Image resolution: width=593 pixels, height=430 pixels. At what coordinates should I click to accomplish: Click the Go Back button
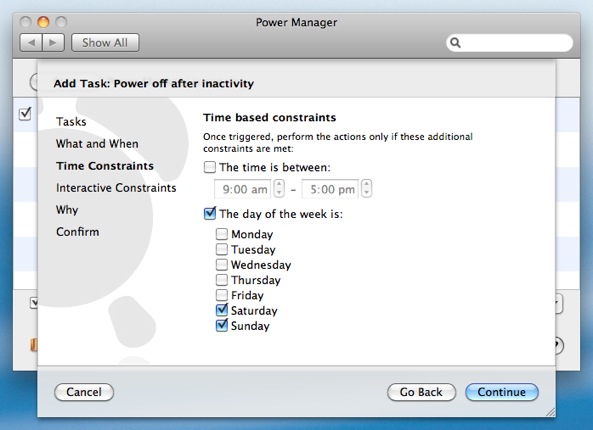tap(421, 392)
